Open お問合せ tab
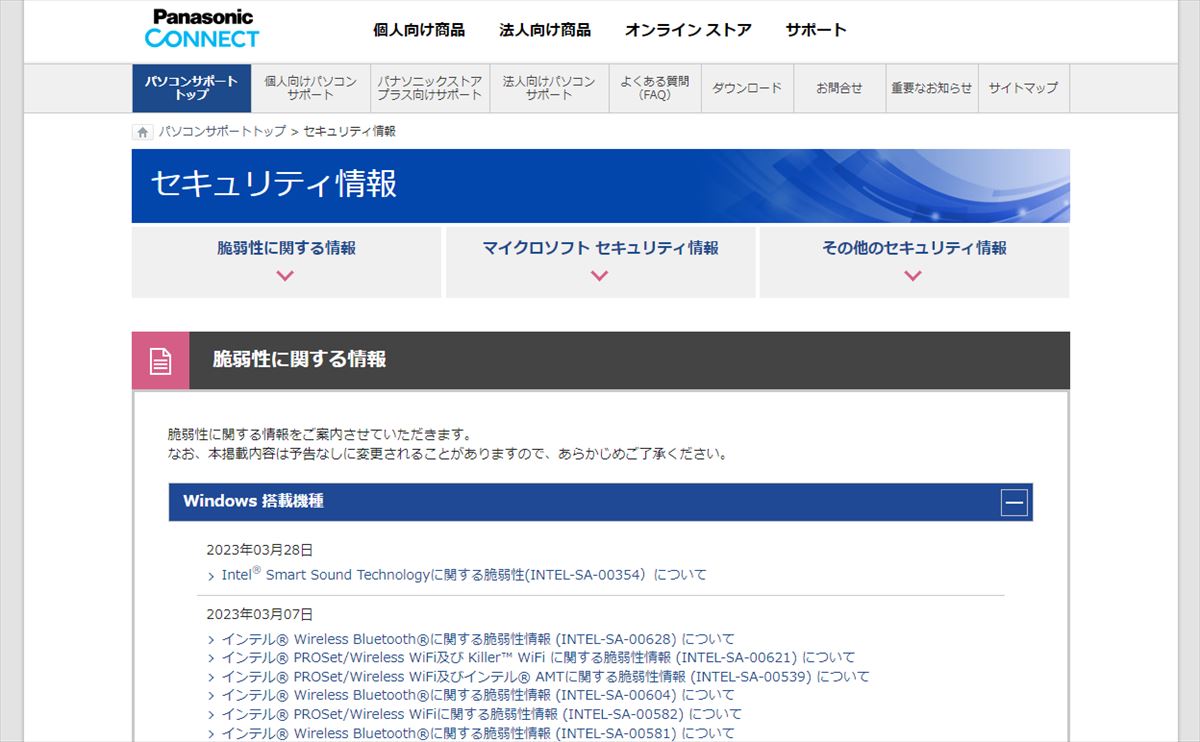Image resolution: width=1200 pixels, height=742 pixels. point(839,88)
